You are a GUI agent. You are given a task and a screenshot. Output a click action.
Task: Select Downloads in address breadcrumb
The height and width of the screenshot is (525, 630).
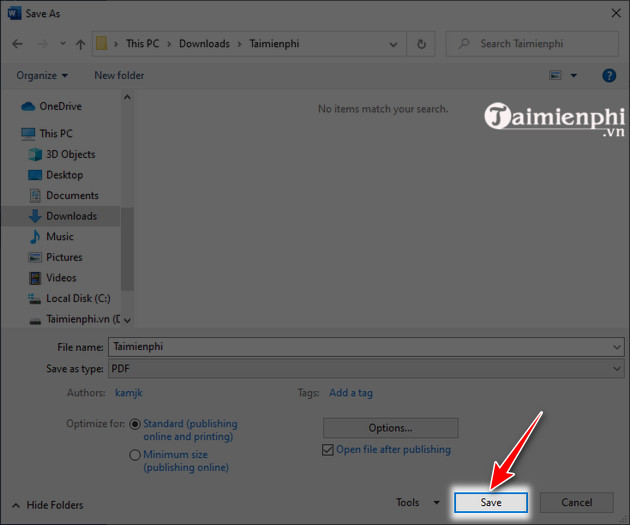coord(204,43)
